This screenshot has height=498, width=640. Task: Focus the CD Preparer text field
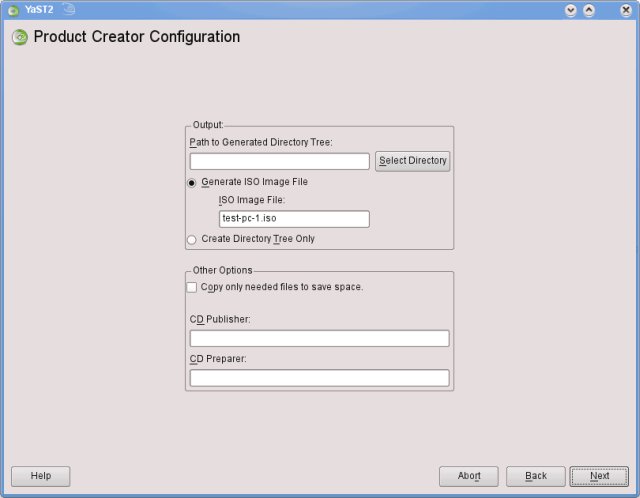[x=320, y=378]
